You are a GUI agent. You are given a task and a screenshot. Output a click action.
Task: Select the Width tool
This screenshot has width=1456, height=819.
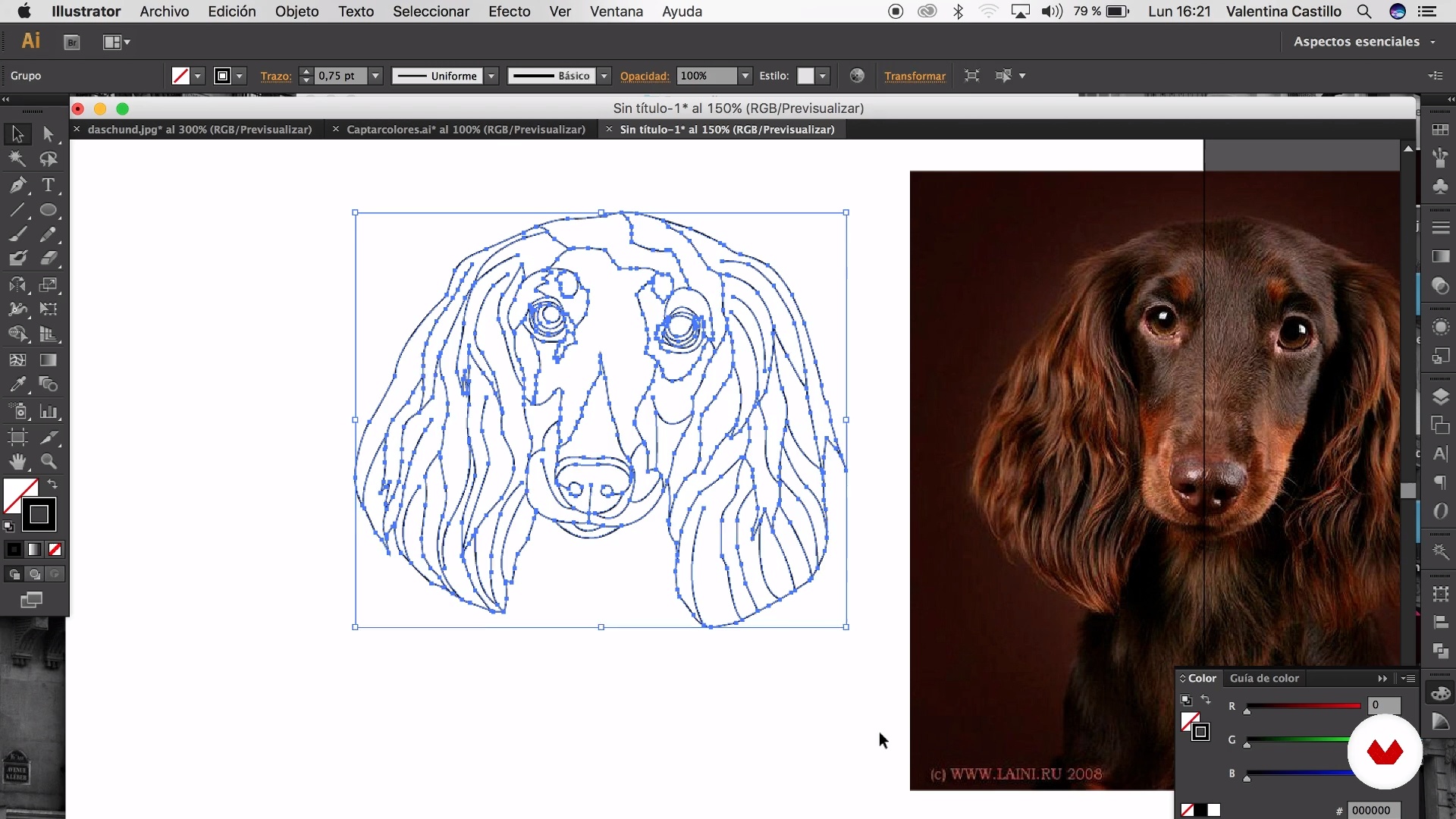point(17,309)
